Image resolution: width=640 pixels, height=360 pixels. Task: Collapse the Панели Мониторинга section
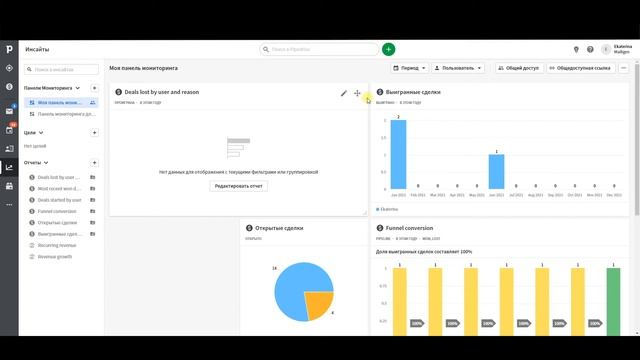coord(78,88)
